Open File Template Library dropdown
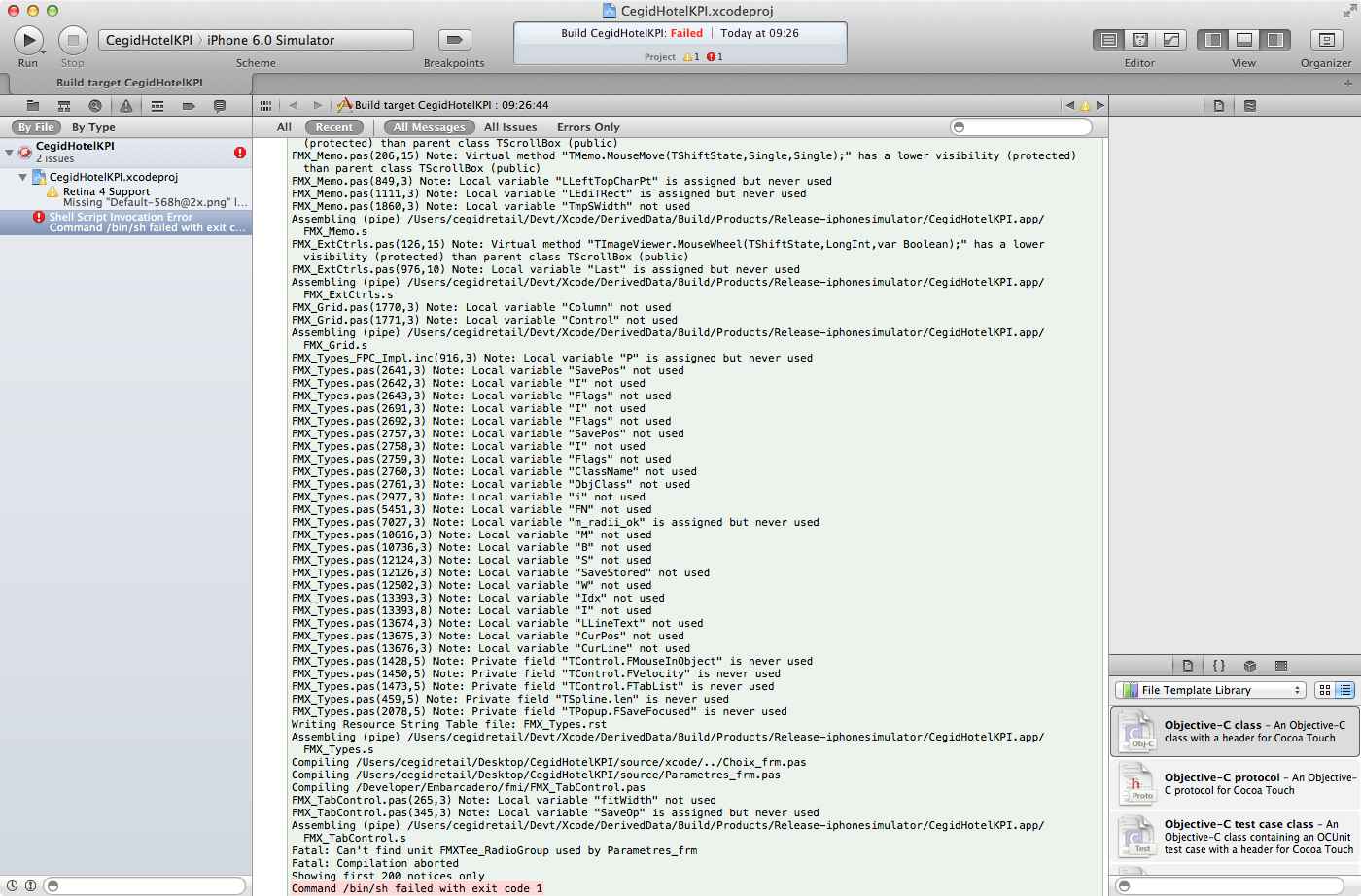 1209,690
